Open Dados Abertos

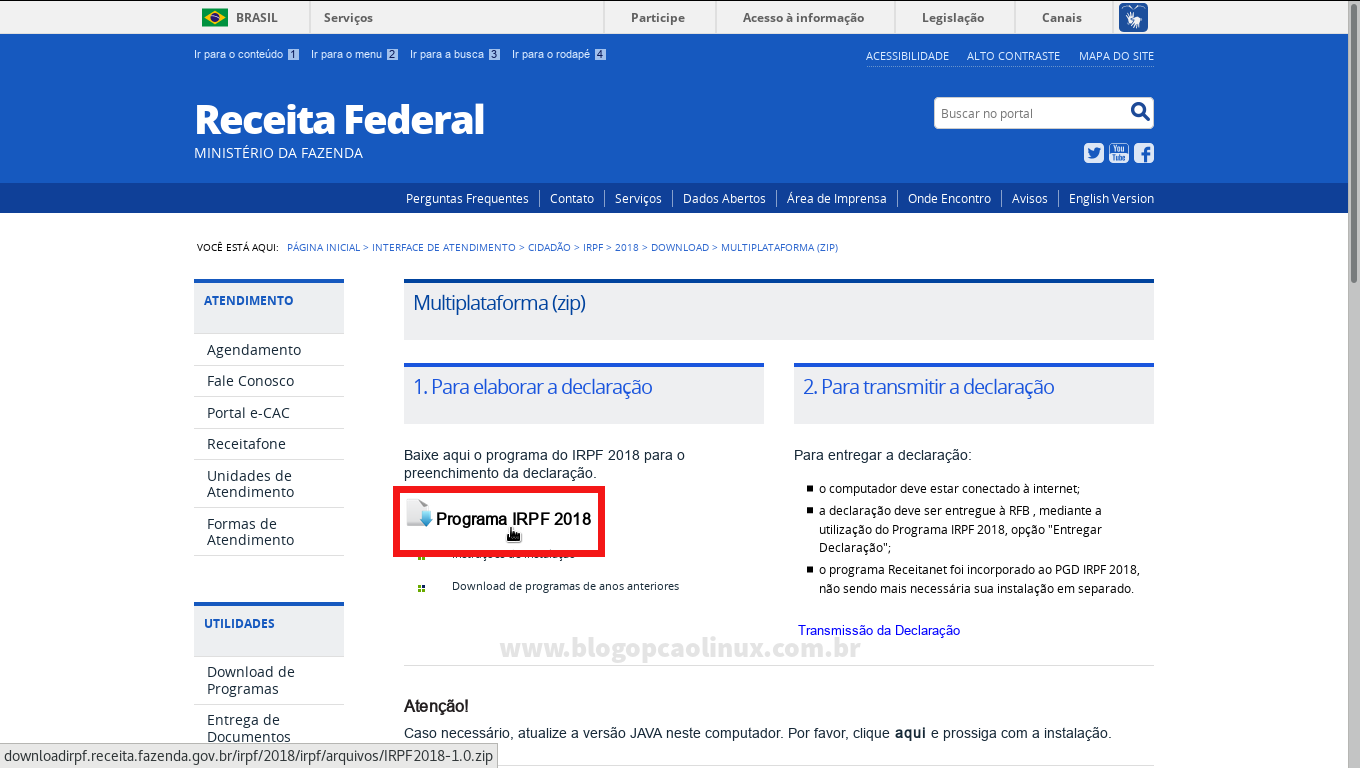tap(724, 198)
